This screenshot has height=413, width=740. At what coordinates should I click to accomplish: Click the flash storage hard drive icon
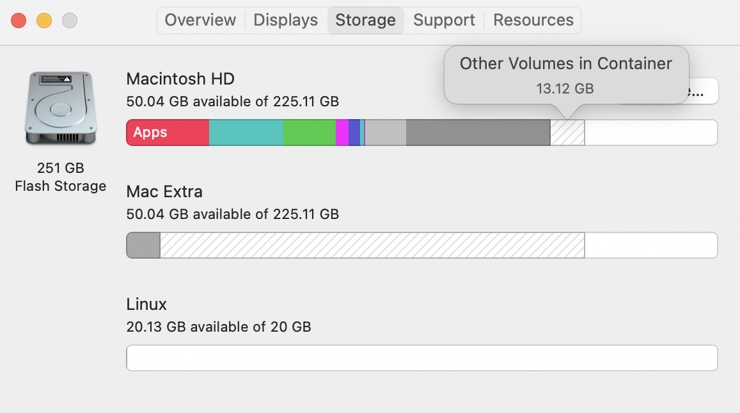(60, 108)
